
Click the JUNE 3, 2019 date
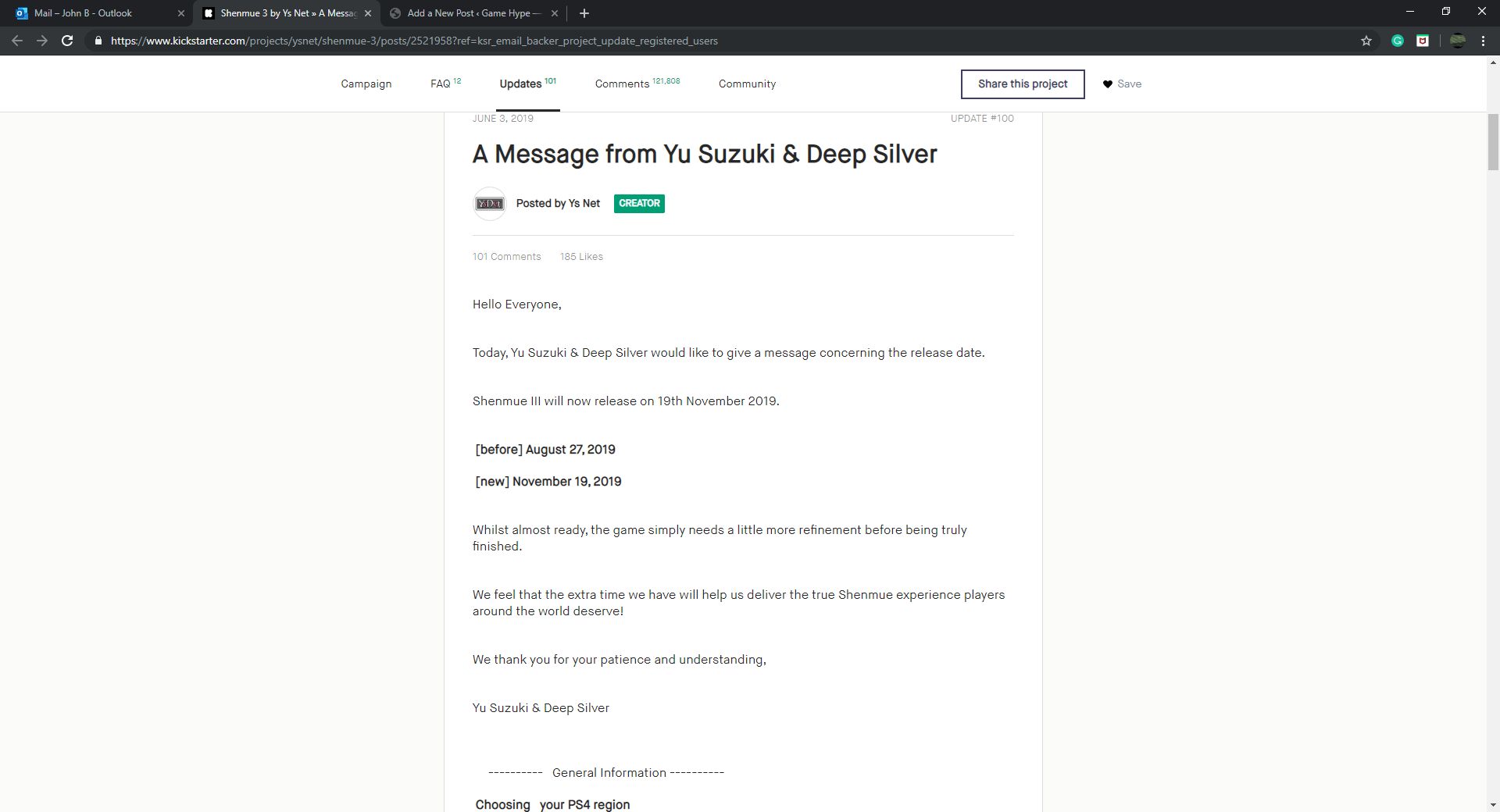coord(503,119)
